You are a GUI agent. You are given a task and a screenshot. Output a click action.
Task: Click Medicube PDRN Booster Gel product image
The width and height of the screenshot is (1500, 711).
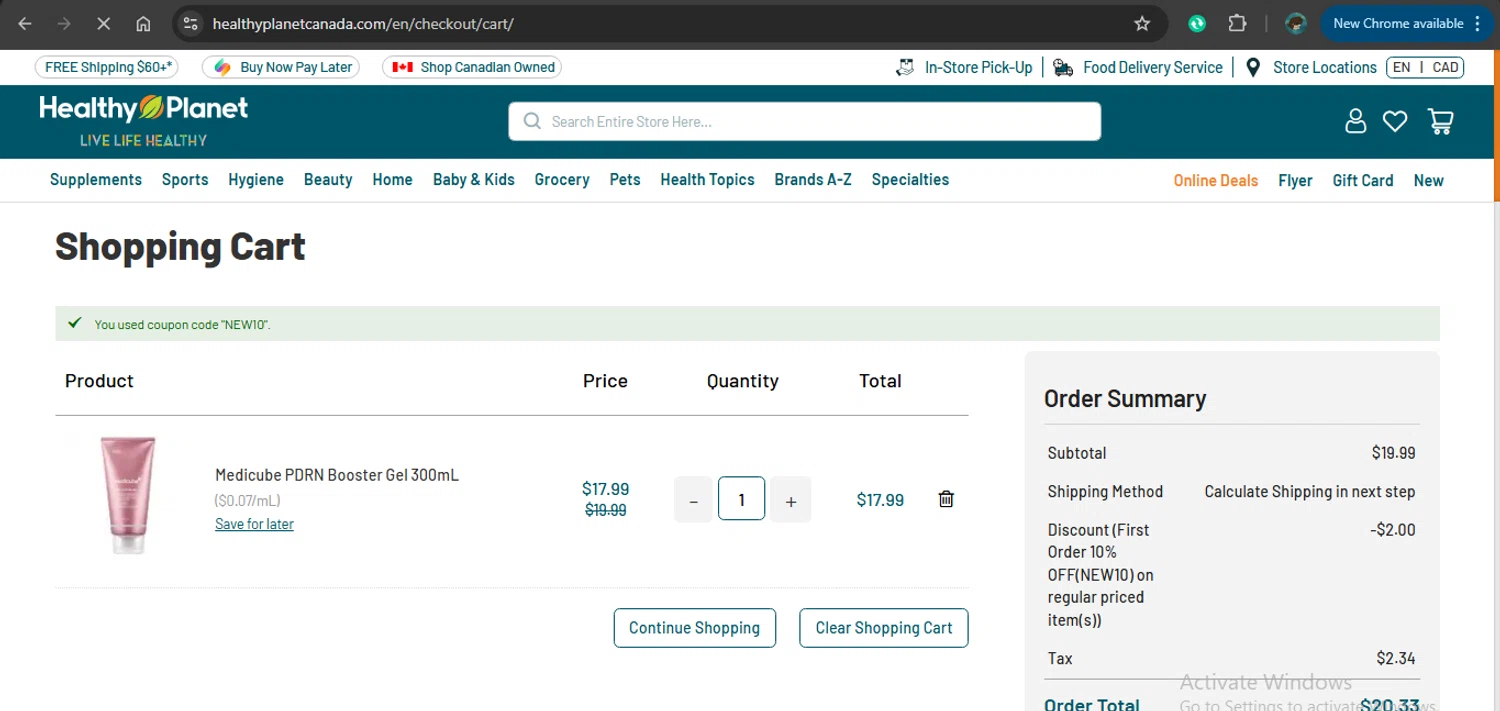128,495
